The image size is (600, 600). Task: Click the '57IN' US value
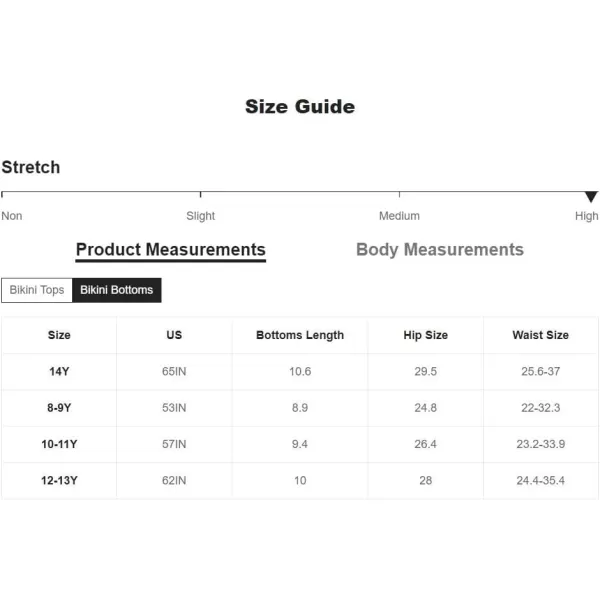click(x=174, y=444)
